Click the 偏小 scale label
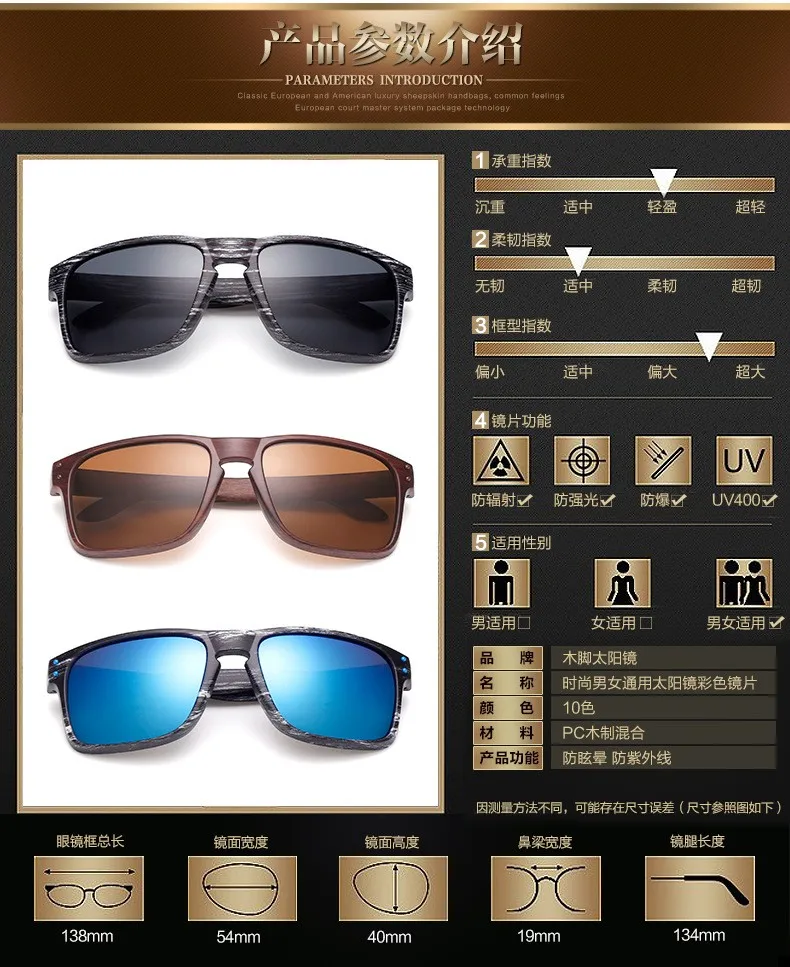The height and width of the screenshot is (967, 790). click(490, 372)
